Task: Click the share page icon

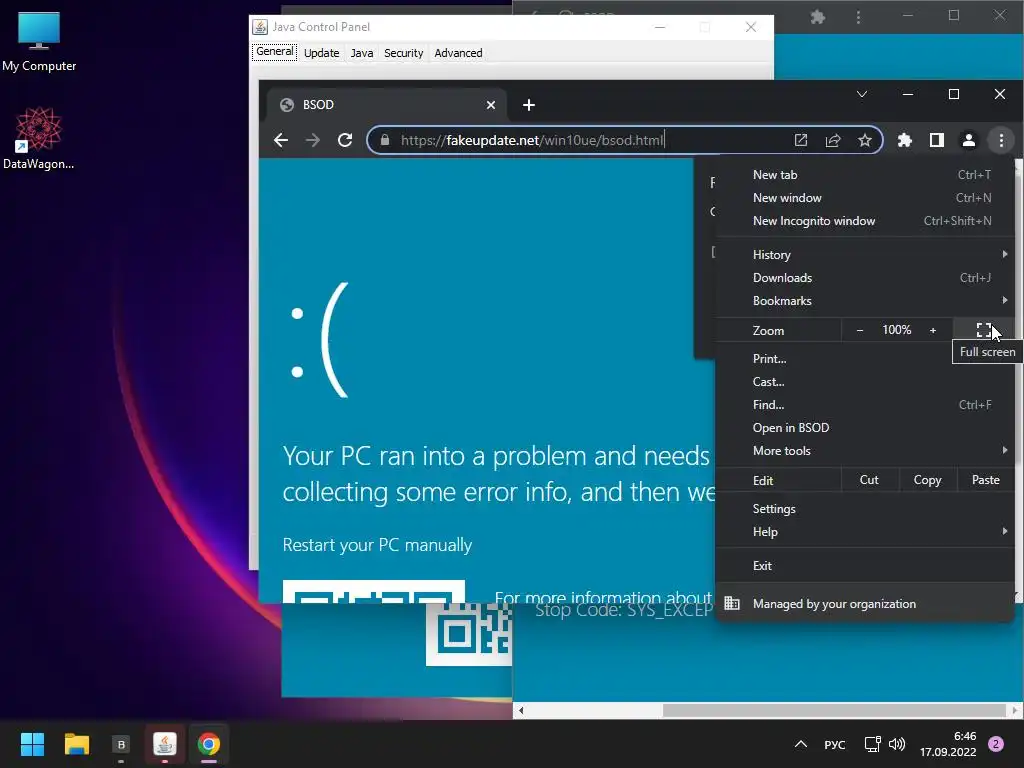Action: 833,140
